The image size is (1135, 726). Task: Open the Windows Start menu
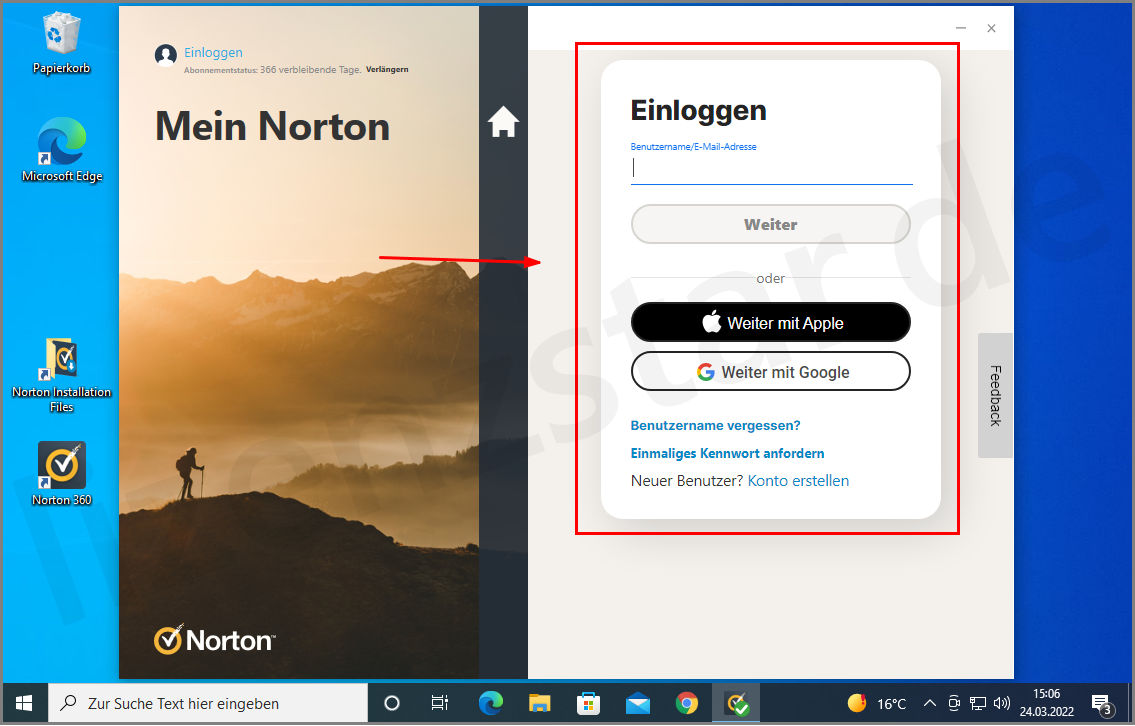pyautogui.click(x=23, y=703)
